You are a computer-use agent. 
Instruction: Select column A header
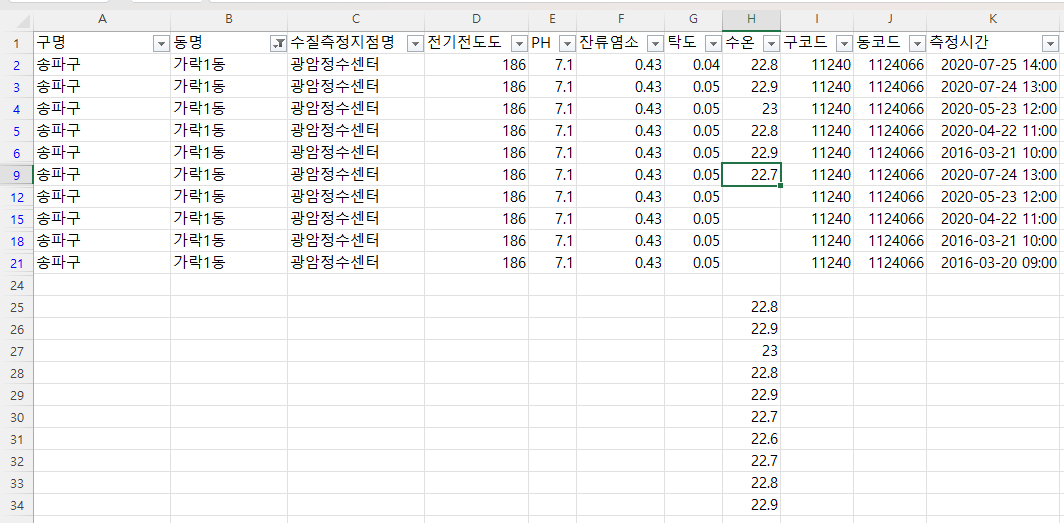coord(102,20)
